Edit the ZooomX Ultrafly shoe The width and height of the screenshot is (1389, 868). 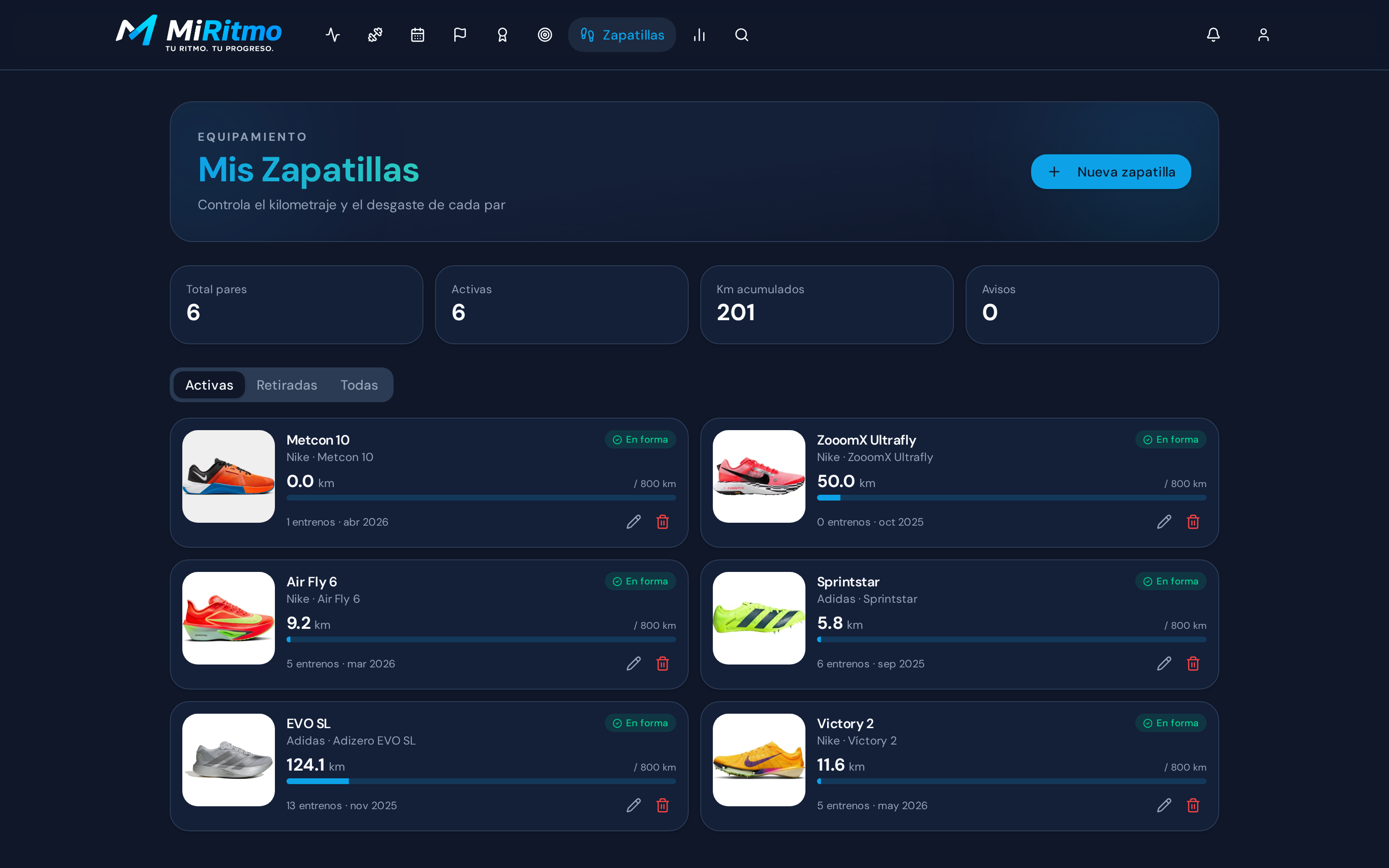point(1164,522)
